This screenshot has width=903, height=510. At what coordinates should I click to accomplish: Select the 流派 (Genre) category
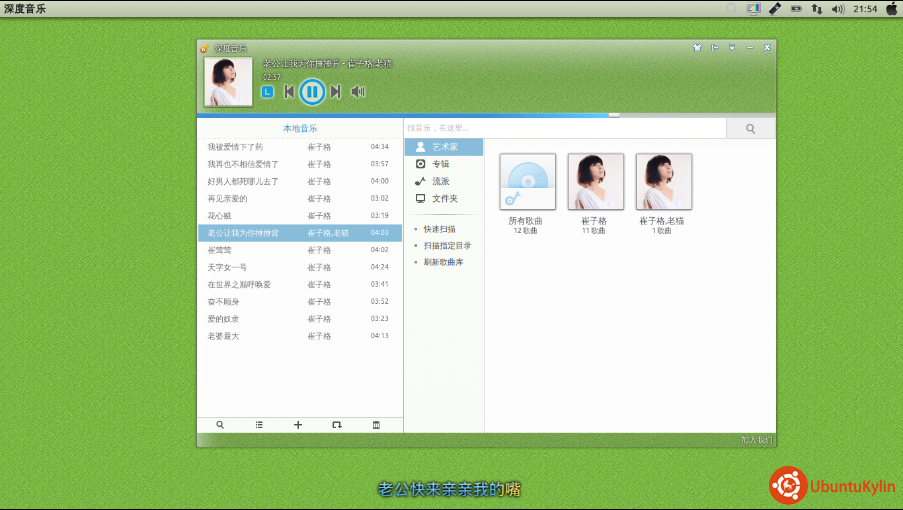coord(439,181)
